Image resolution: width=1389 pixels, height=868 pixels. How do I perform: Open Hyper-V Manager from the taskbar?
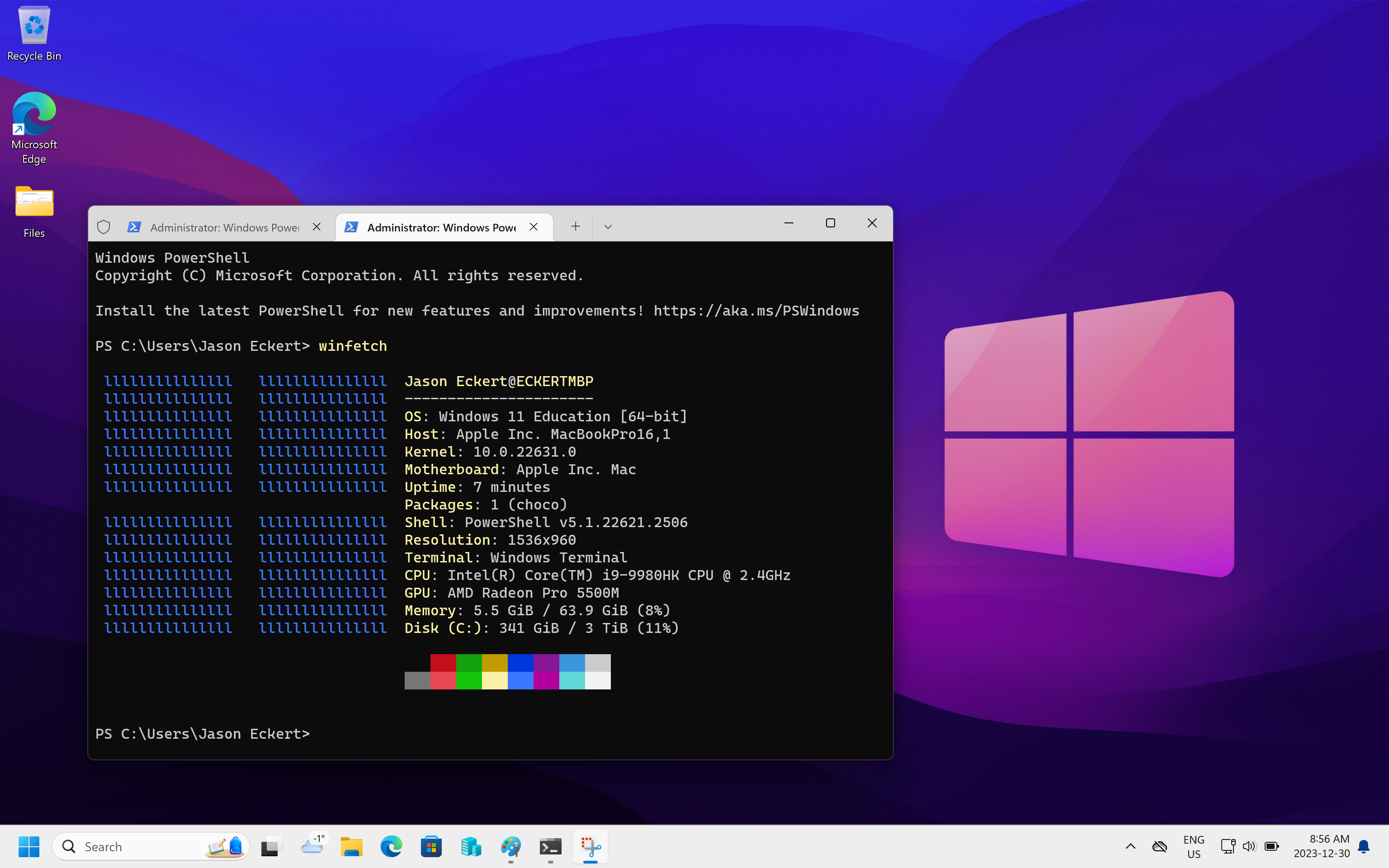(471, 846)
